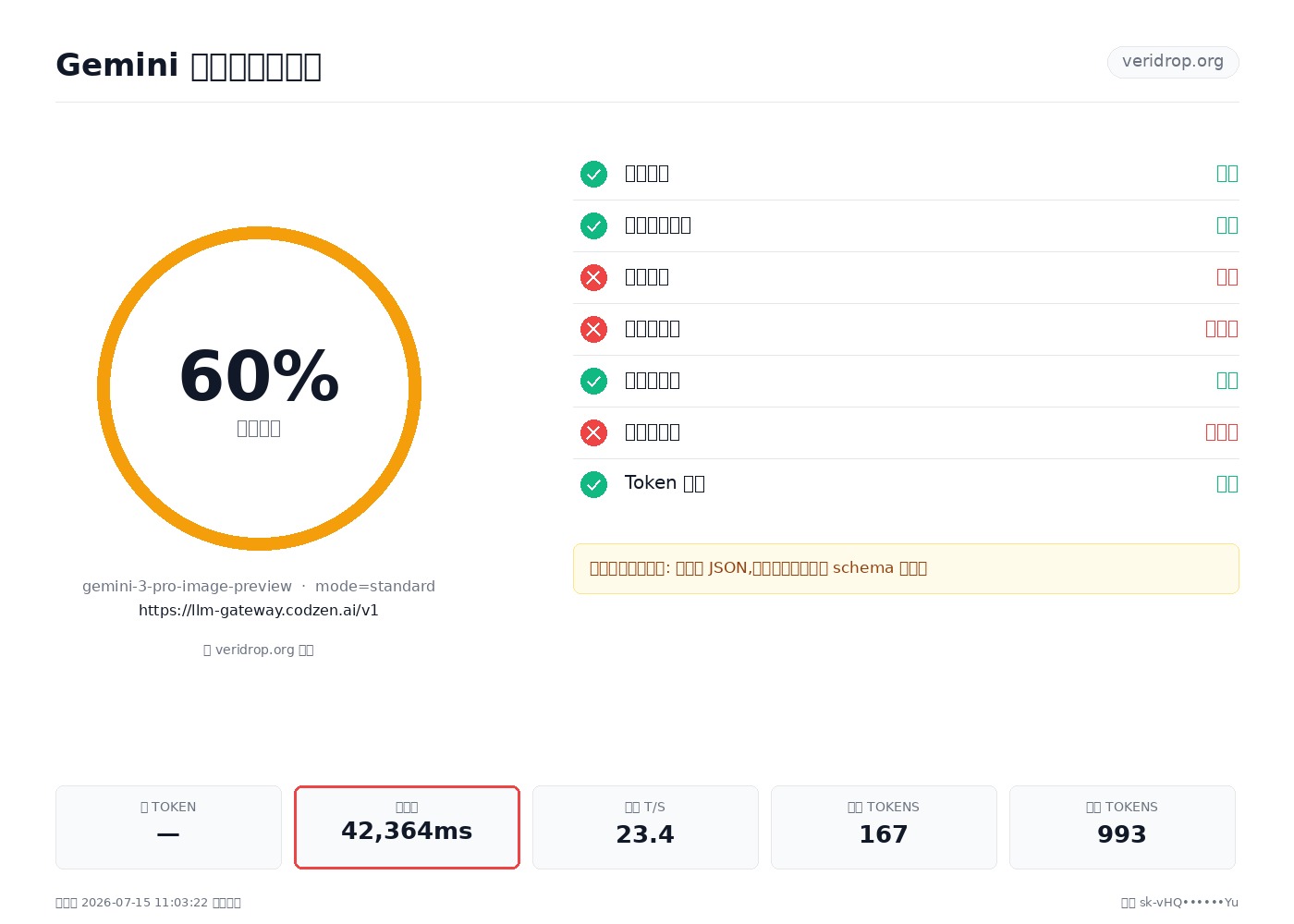
Task: Click the gemini-3-pro-image-preview model label
Action: point(187,586)
